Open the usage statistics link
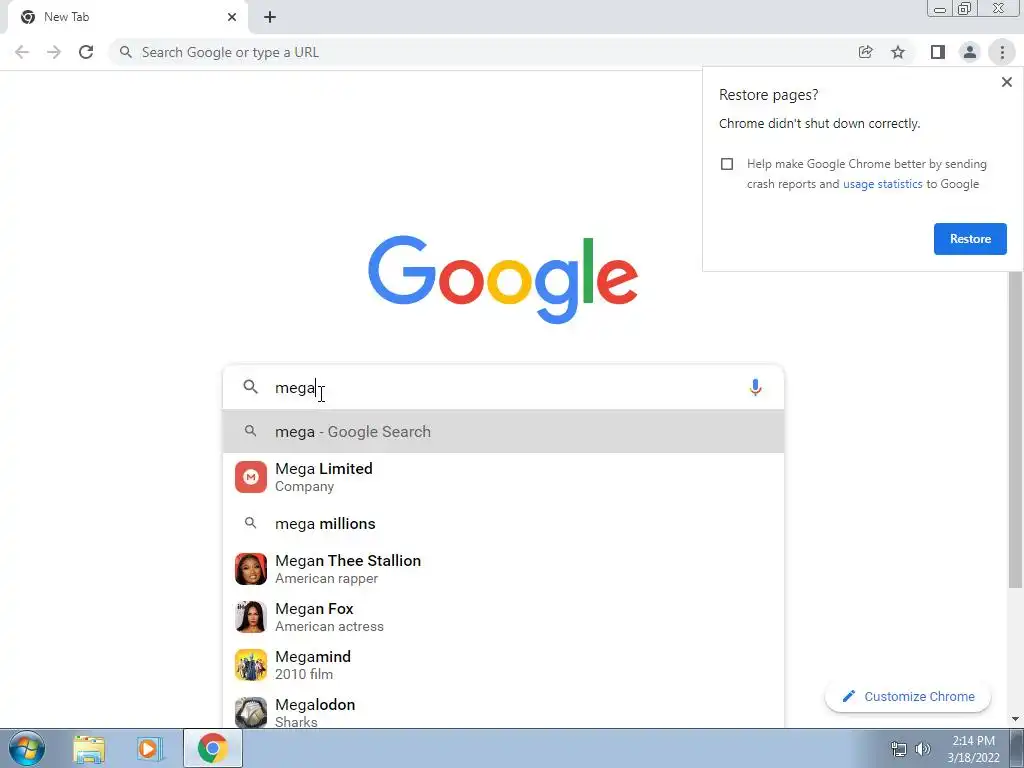 point(882,184)
